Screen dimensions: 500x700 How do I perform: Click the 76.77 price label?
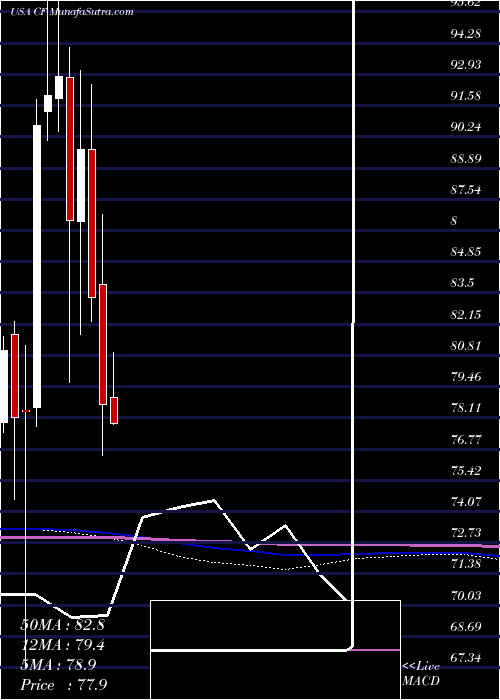point(465,439)
